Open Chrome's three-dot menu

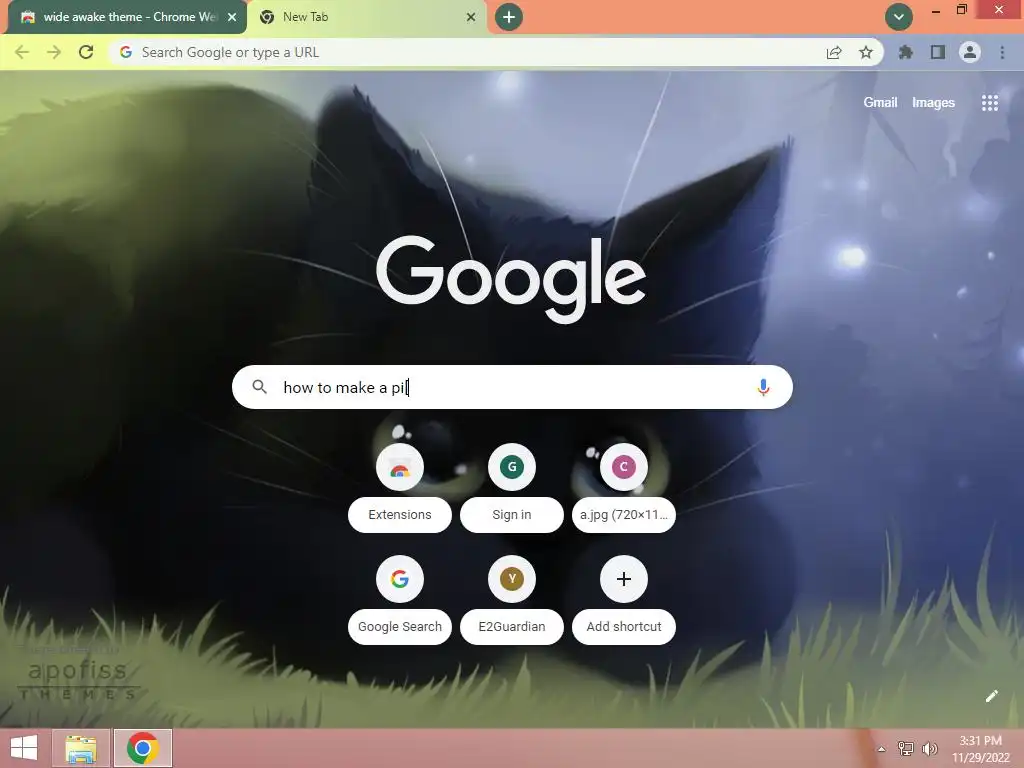click(1002, 52)
